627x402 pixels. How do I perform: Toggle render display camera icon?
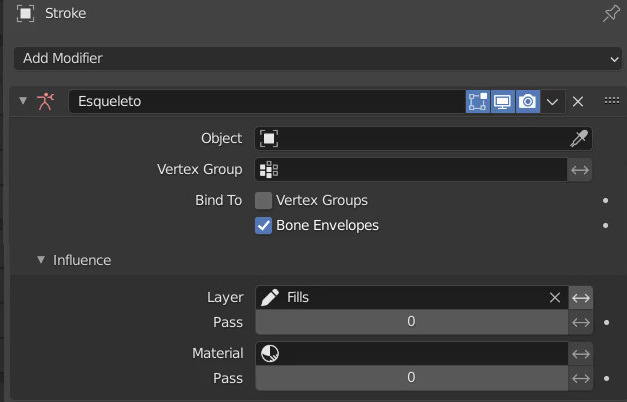(x=528, y=102)
